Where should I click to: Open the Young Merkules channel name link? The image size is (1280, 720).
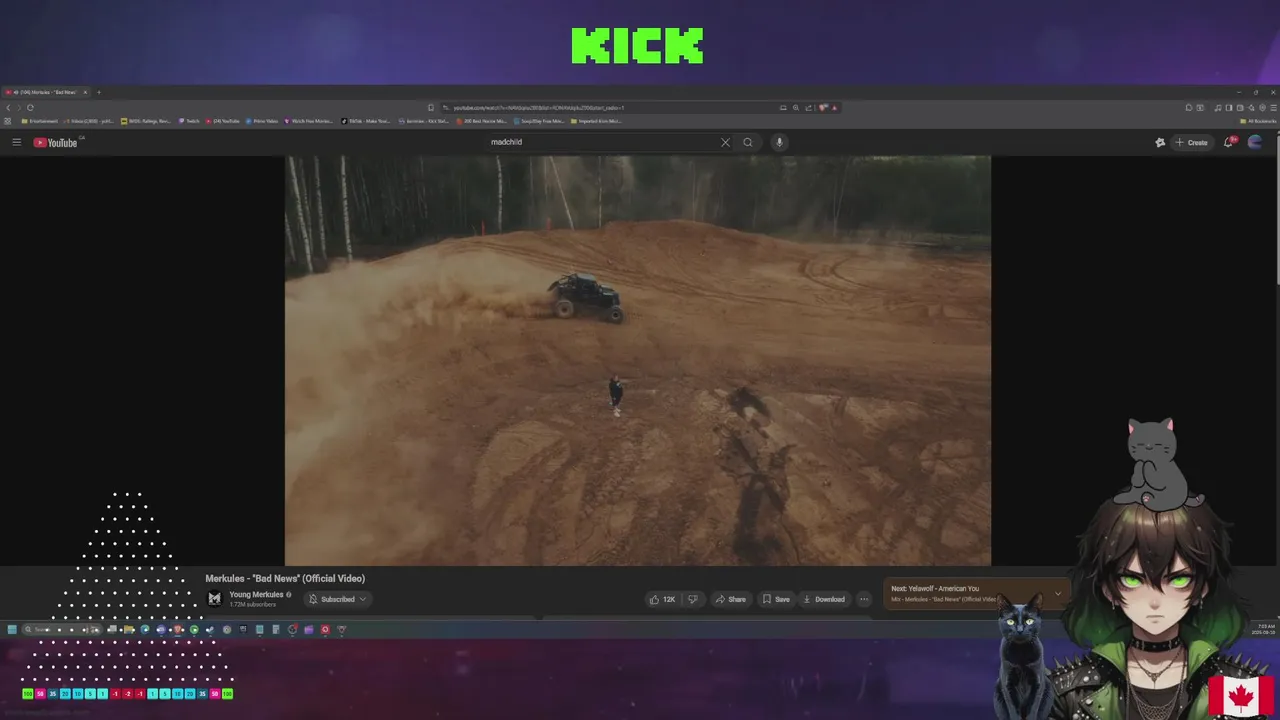[256, 594]
